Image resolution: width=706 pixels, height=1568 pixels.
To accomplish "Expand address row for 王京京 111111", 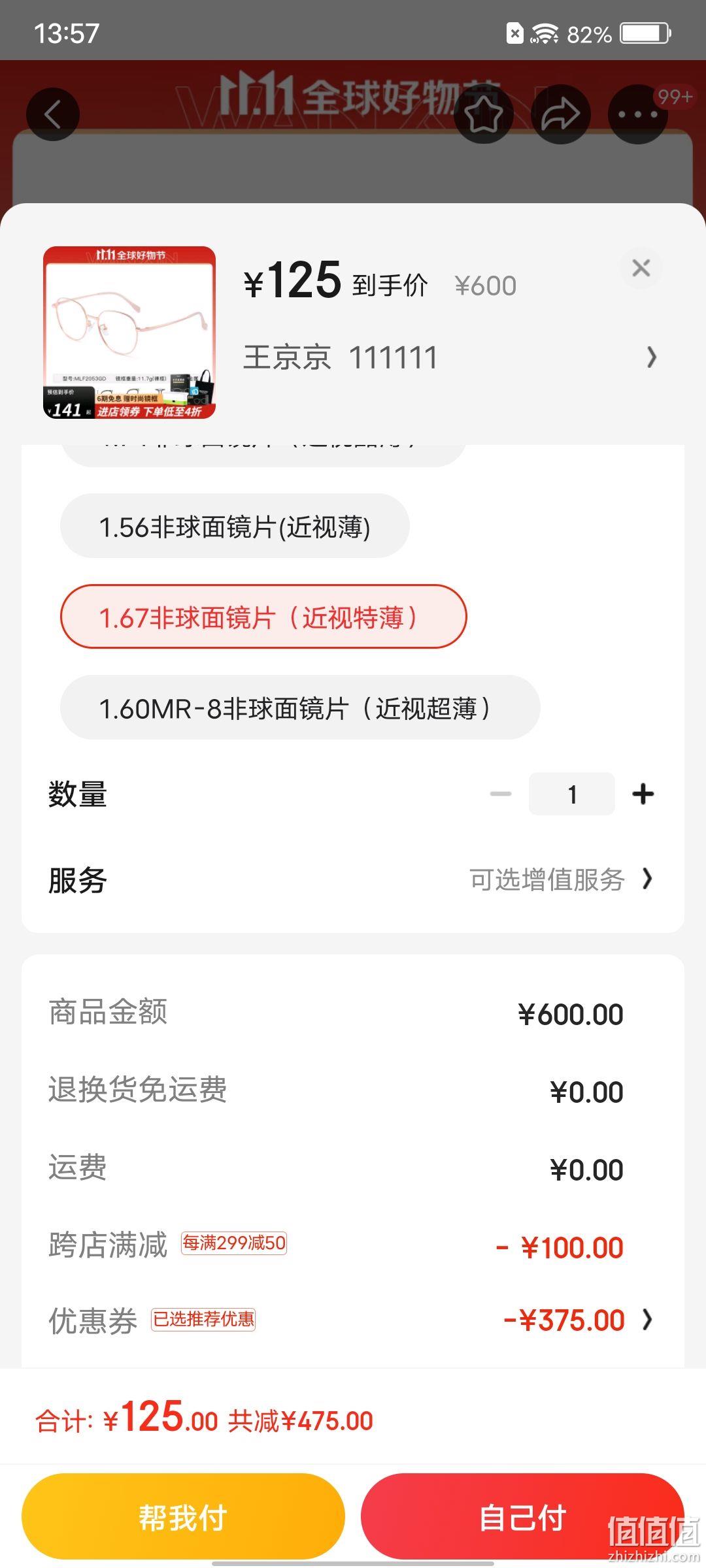I will (x=451, y=357).
